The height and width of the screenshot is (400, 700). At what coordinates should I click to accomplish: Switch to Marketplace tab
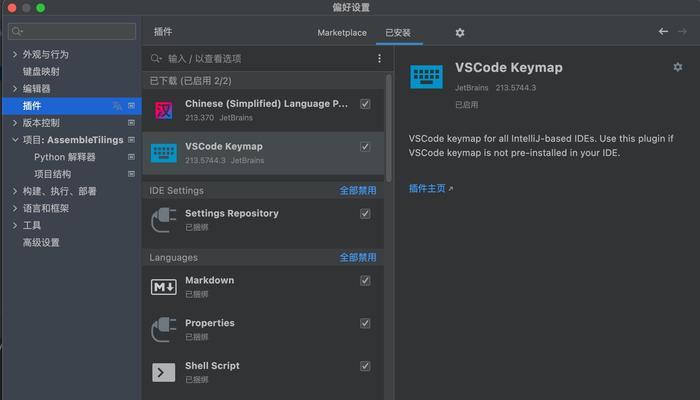342,33
